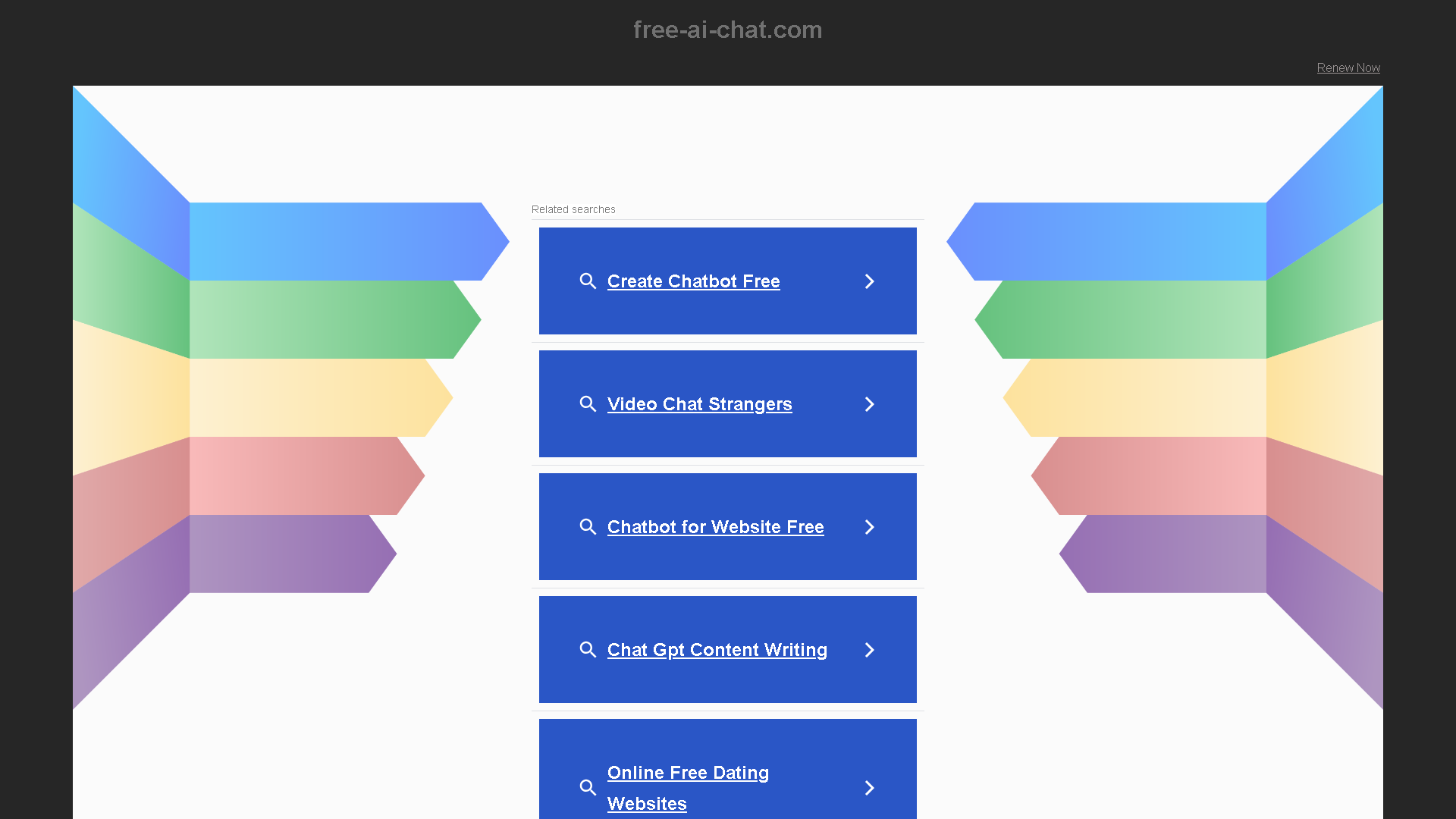This screenshot has height=819, width=1456.
Task: Click the right arrow on Chat Gpt Content Writing
Action: pos(869,649)
